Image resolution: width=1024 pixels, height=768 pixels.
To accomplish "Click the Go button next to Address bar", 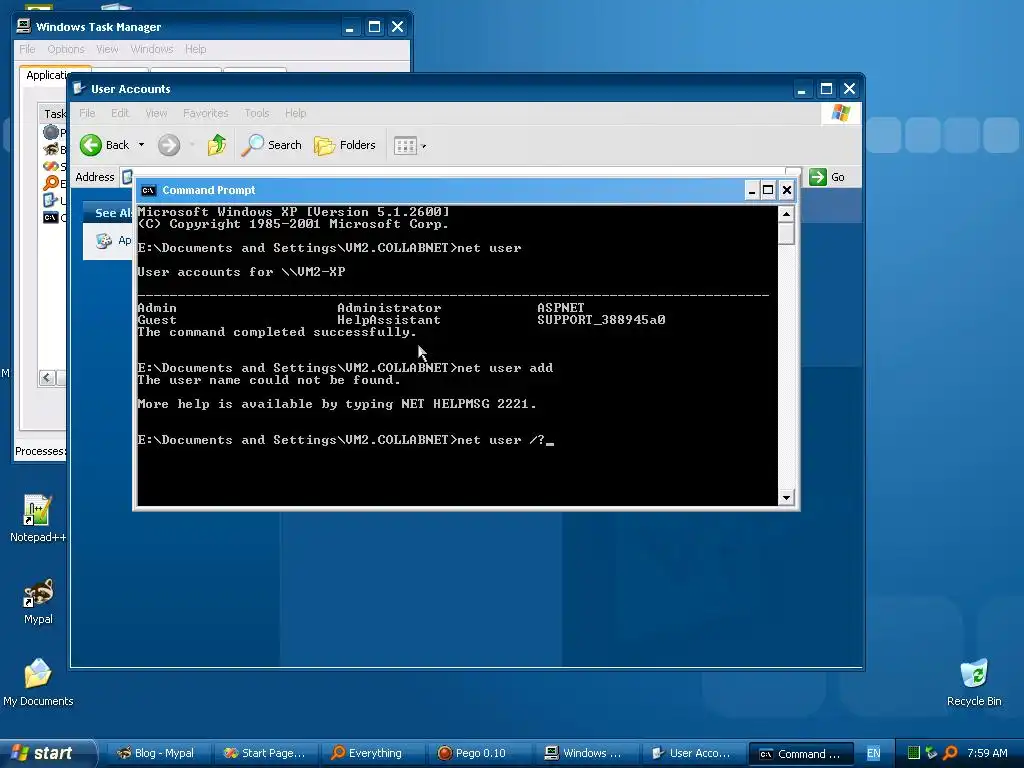I will [x=827, y=177].
